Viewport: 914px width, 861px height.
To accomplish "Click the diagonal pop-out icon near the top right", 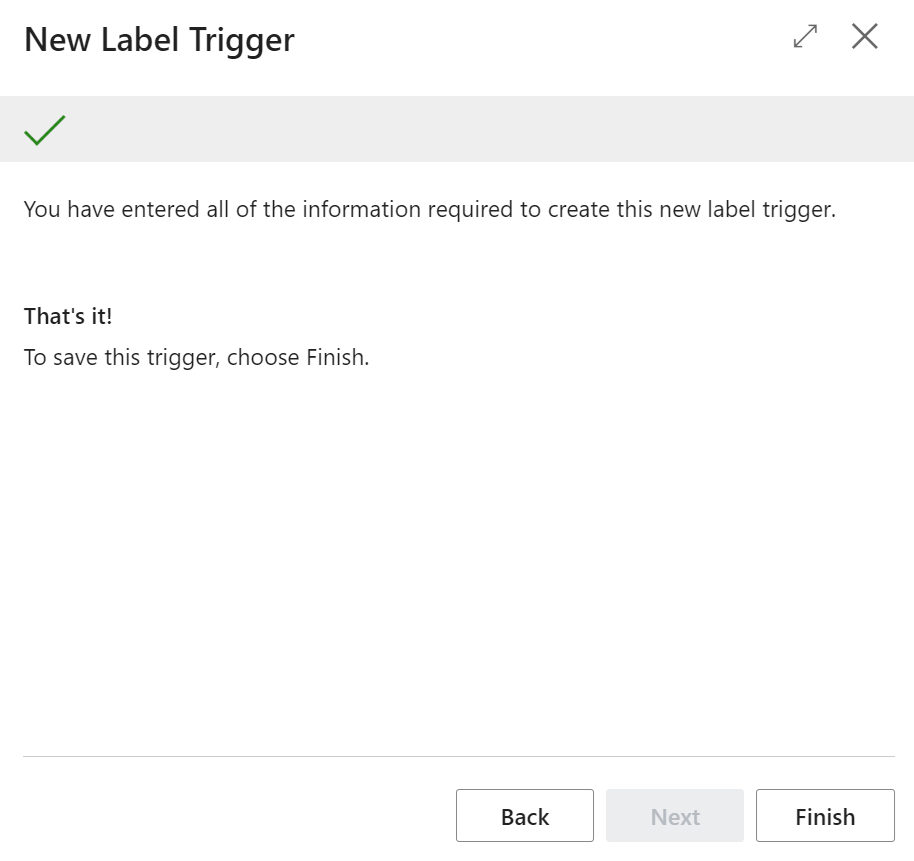I will (x=805, y=36).
